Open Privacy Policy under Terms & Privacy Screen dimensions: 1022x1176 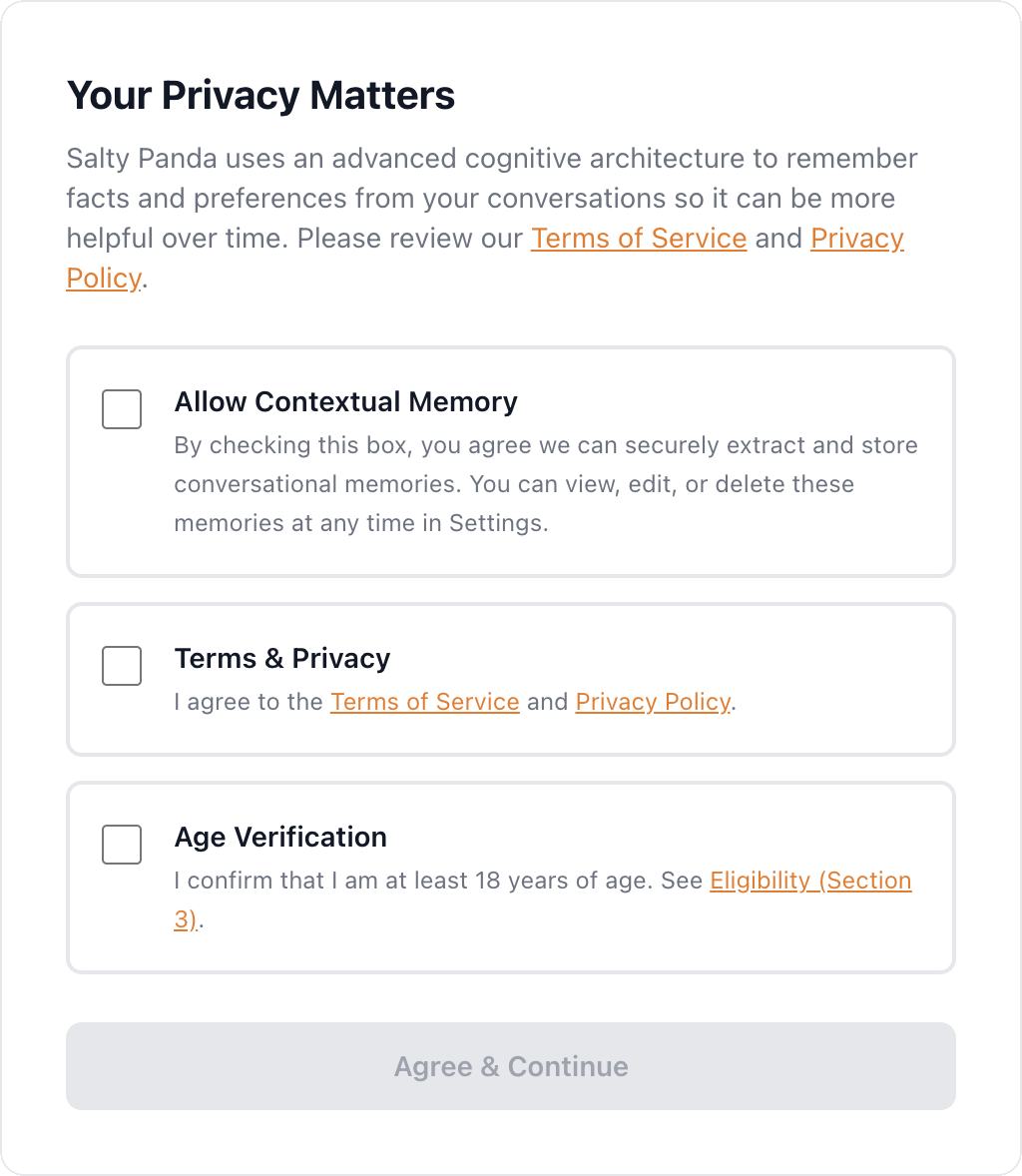pyautogui.click(x=652, y=702)
